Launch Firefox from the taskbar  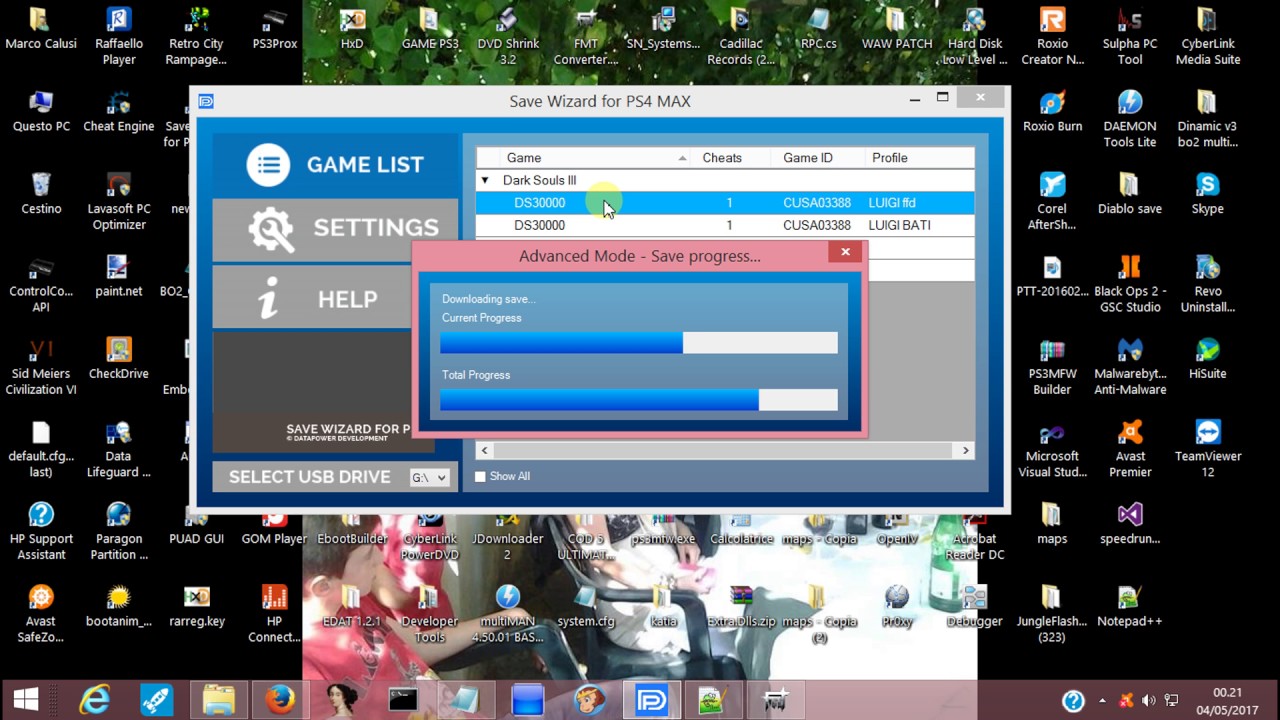pos(280,700)
